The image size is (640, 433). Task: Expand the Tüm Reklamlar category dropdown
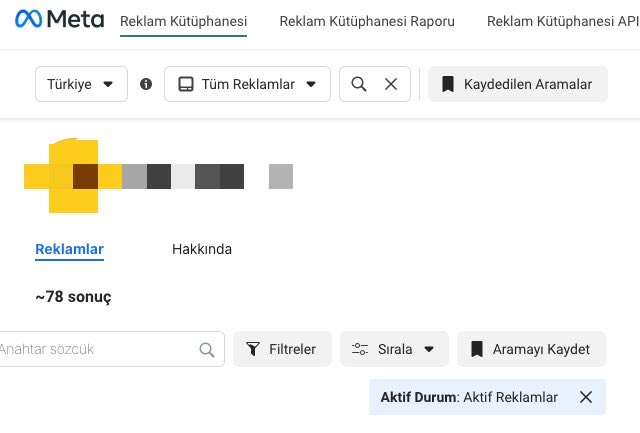(247, 84)
